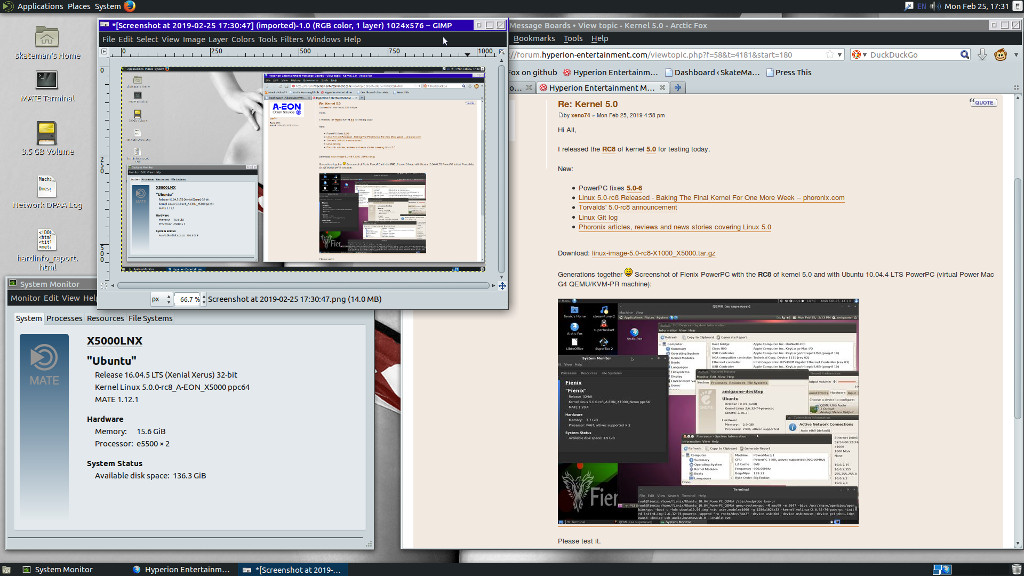
Task: Bookmark page with the star in URL bar
Action: (829, 55)
